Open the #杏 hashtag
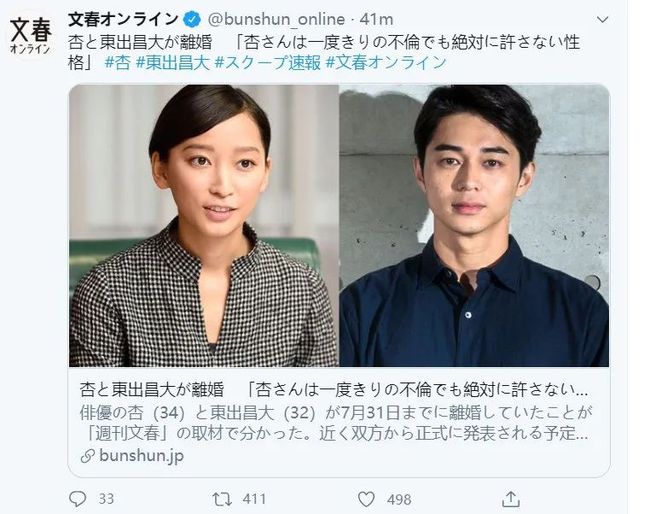Screen dimensions: 650x514 (x=117, y=63)
